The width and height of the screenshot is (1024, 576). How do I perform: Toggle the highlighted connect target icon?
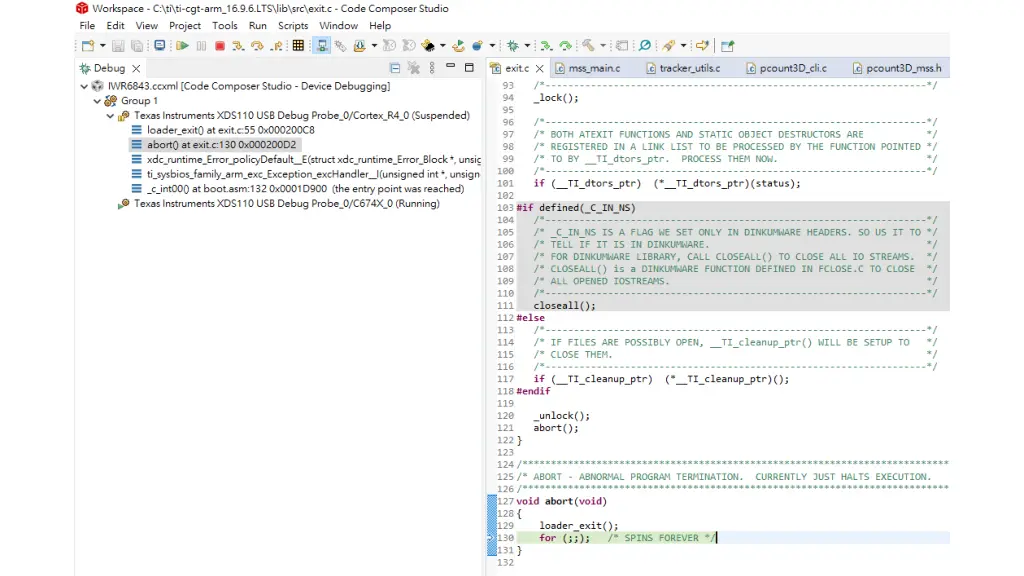click(x=322, y=46)
